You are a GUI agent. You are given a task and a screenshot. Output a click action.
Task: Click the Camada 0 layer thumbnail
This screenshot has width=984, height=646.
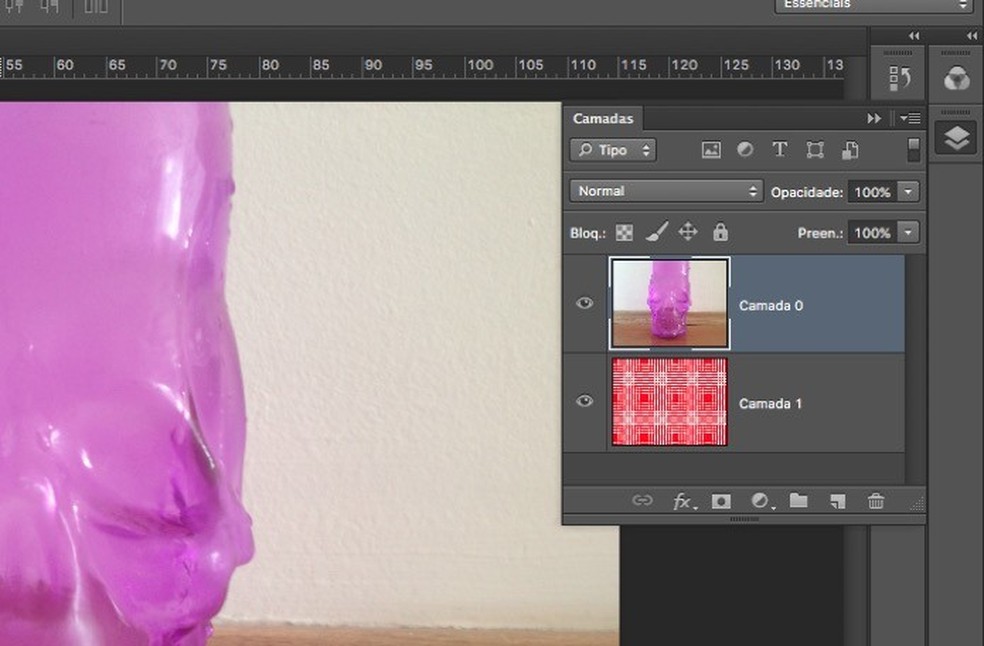(669, 304)
